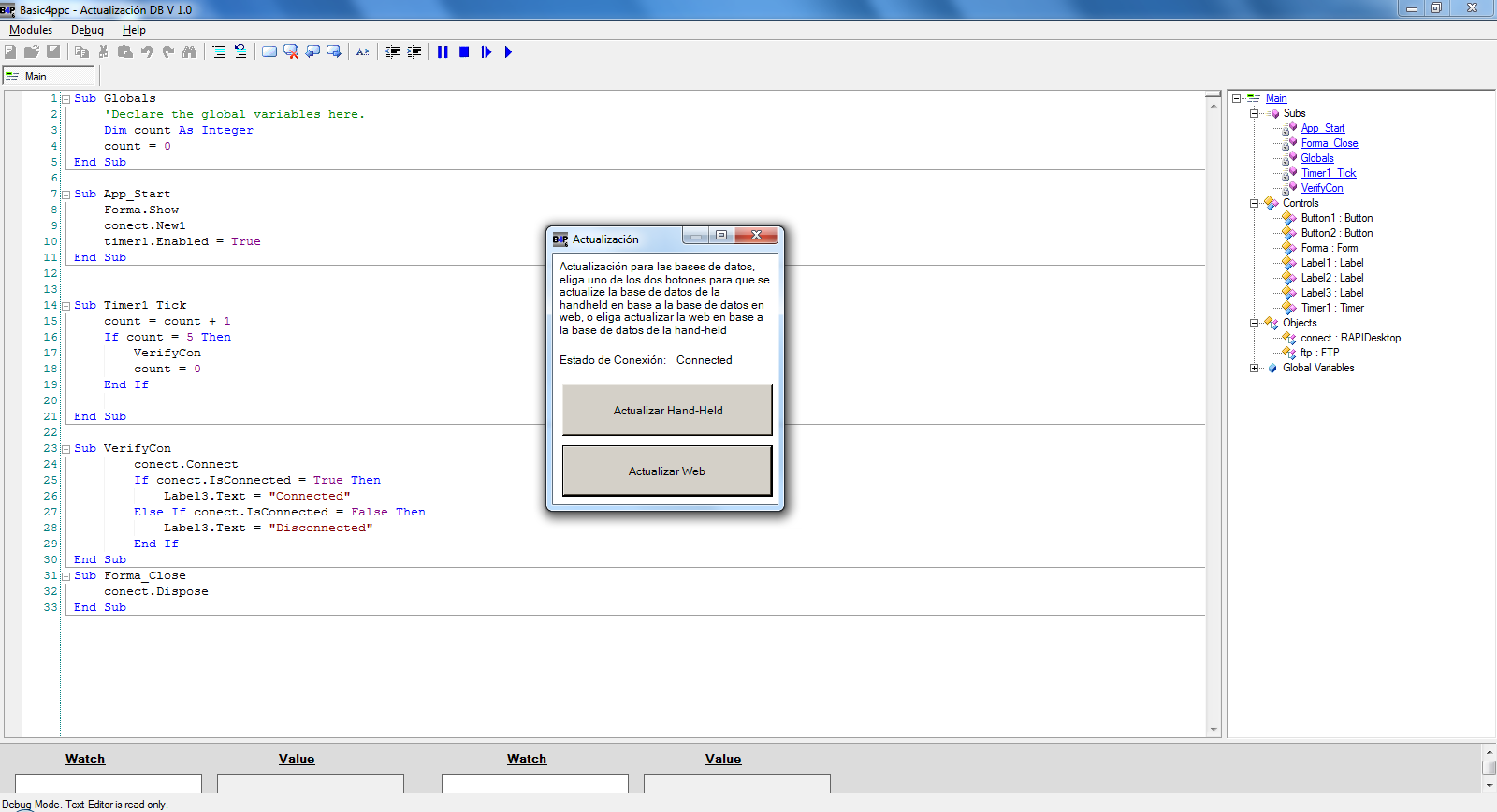This screenshot has width=1497, height=812.
Task: Step forward with the bar-and-triangle icon
Action: (x=487, y=52)
